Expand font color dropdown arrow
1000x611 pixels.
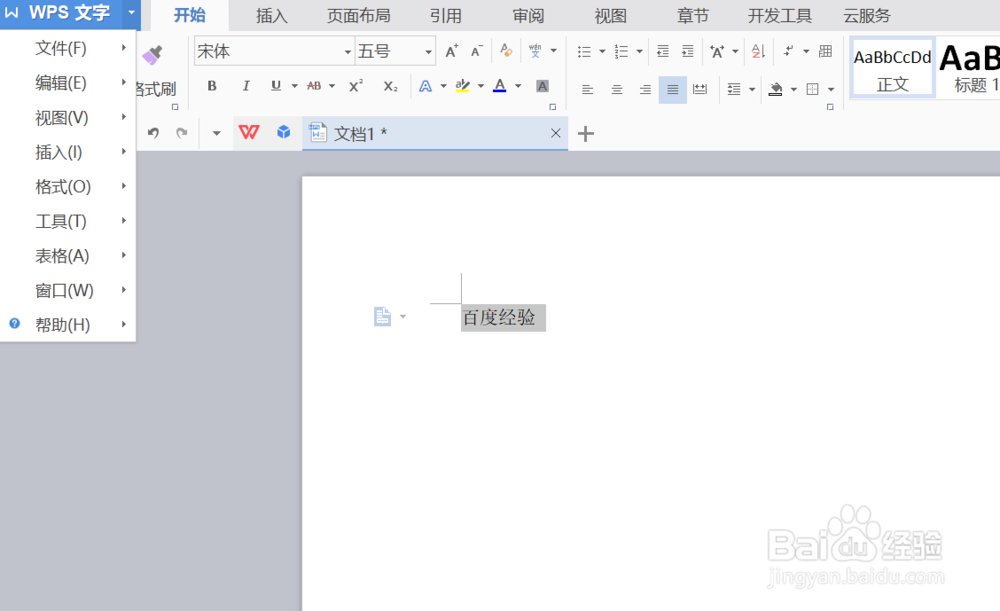click(x=518, y=86)
